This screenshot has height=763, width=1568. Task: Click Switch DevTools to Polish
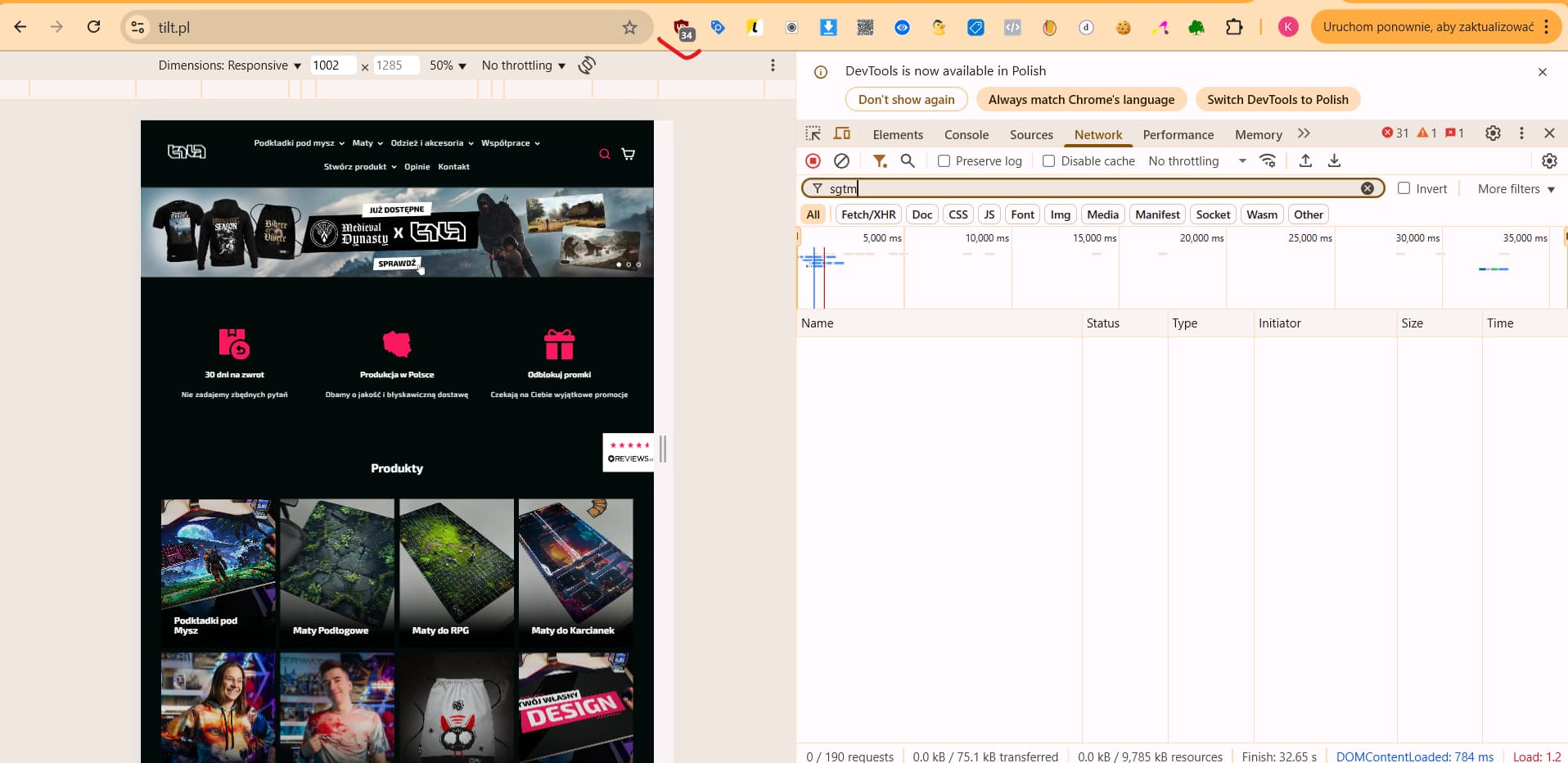(x=1277, y=100)
